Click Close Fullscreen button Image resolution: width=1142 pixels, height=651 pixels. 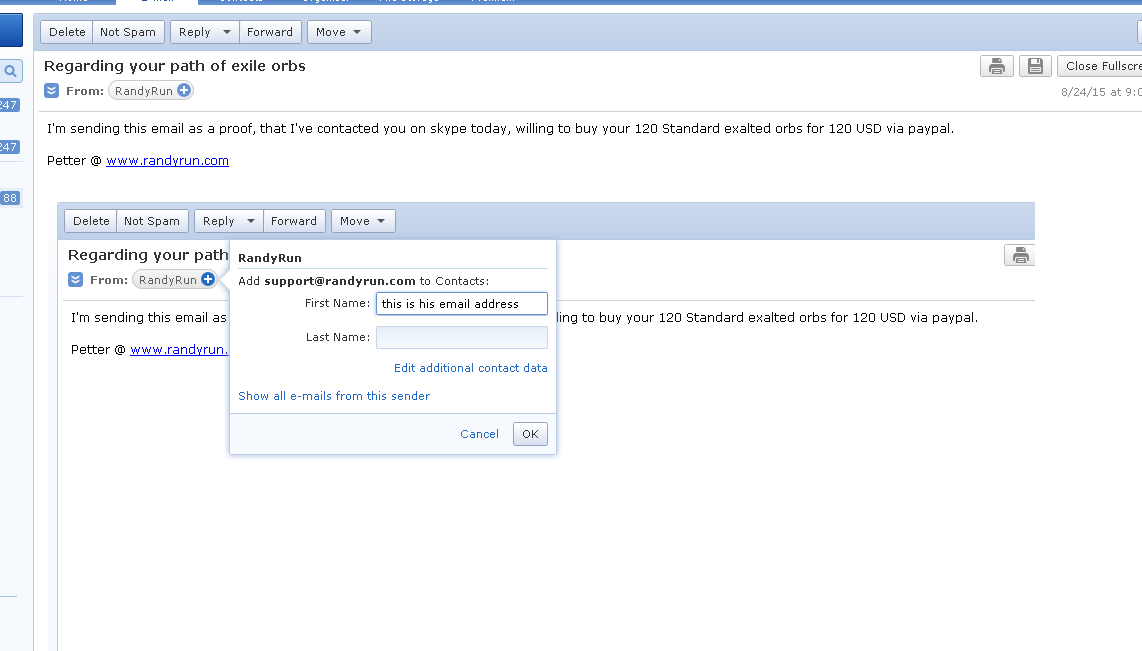tap(1100, 66)
